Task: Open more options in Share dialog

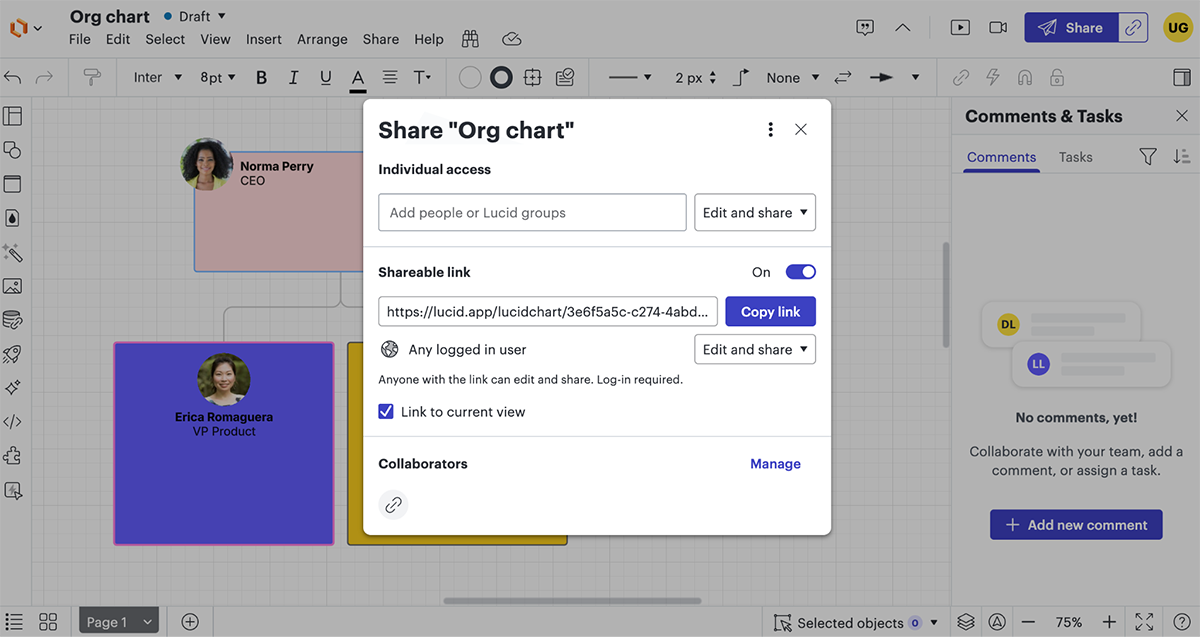Action: 770,129
